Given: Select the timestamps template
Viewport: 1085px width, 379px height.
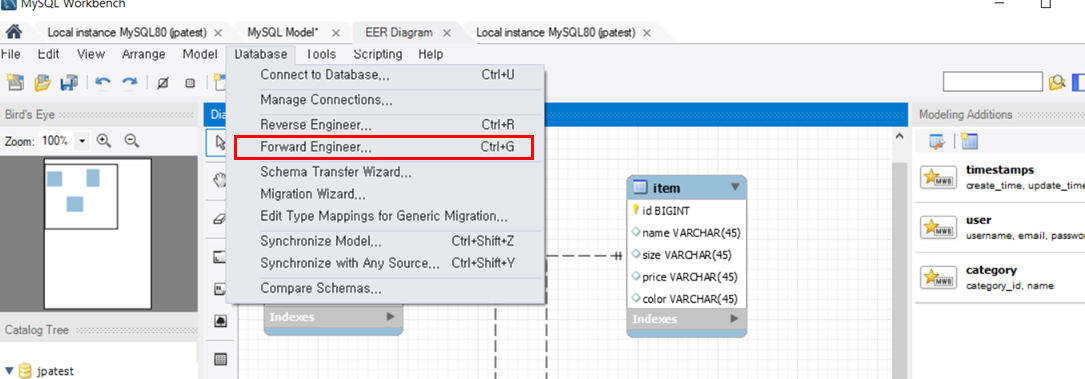Looking at the screenshot, I should click(x=1000, y=177).
